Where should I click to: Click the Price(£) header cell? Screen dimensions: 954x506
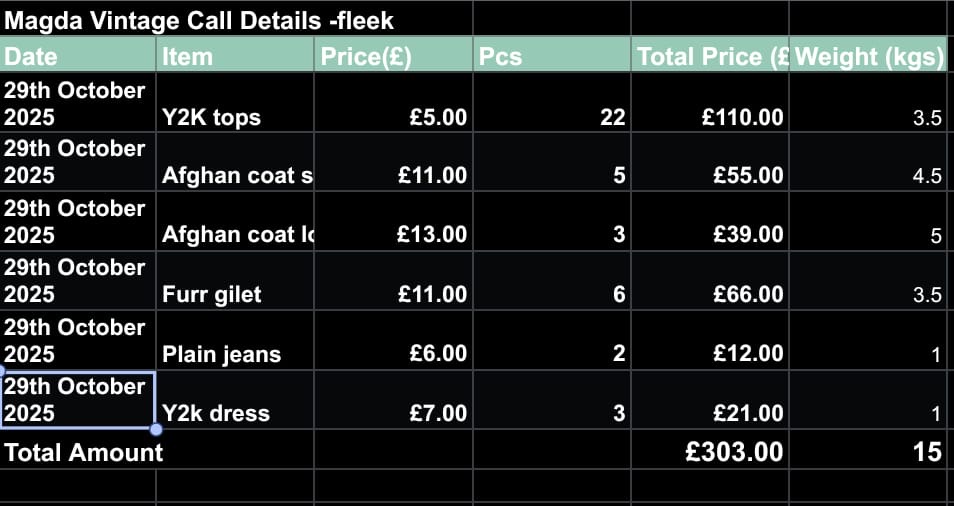(393, 56)
